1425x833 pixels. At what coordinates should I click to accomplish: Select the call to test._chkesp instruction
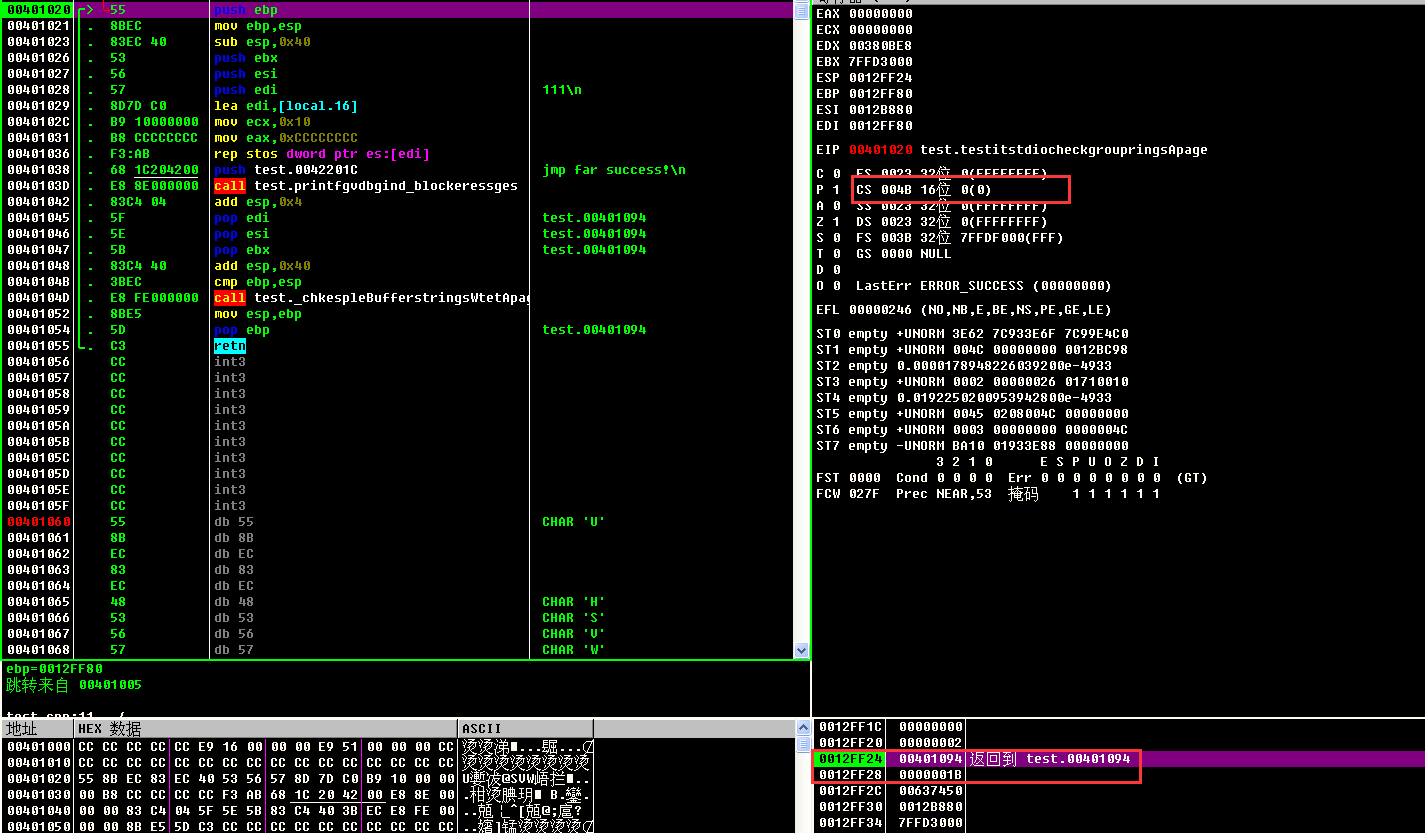pyautogui.click(x=370, y=298)
